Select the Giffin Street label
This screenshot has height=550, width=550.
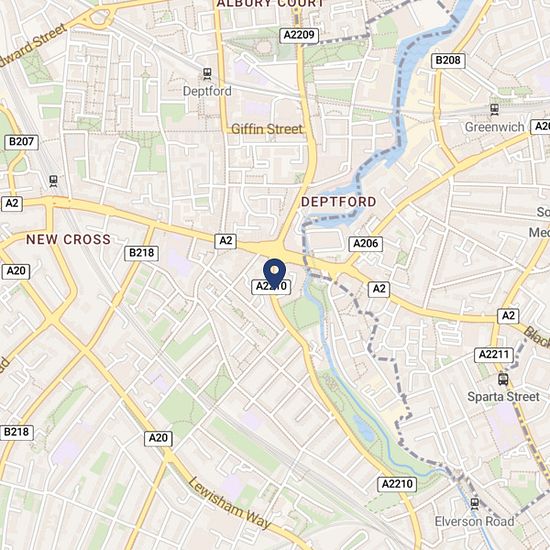click(x=267, y=129)
